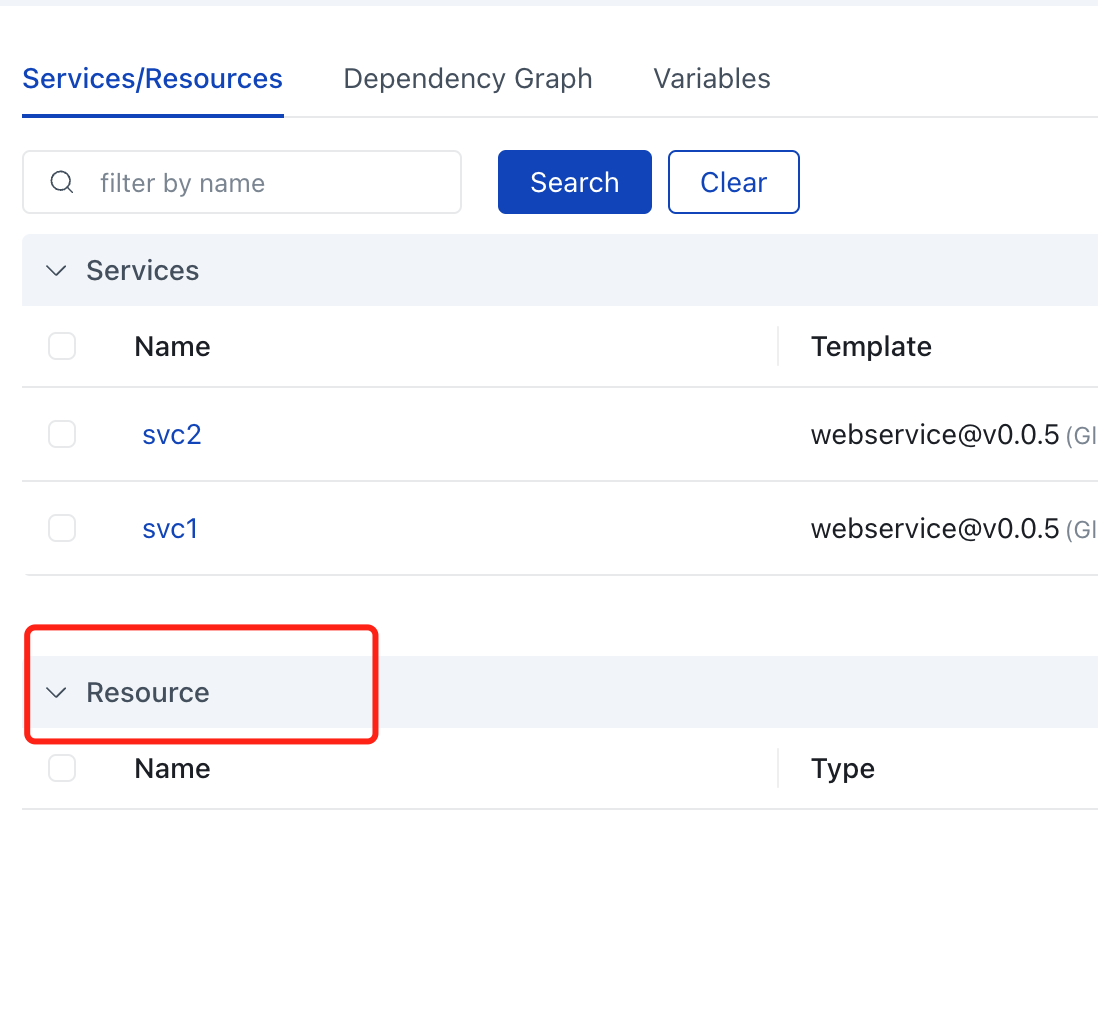Viewport: 1098px width, 1014px height.
Task: Collapse the Services section chevron
Action: point(56,270)
